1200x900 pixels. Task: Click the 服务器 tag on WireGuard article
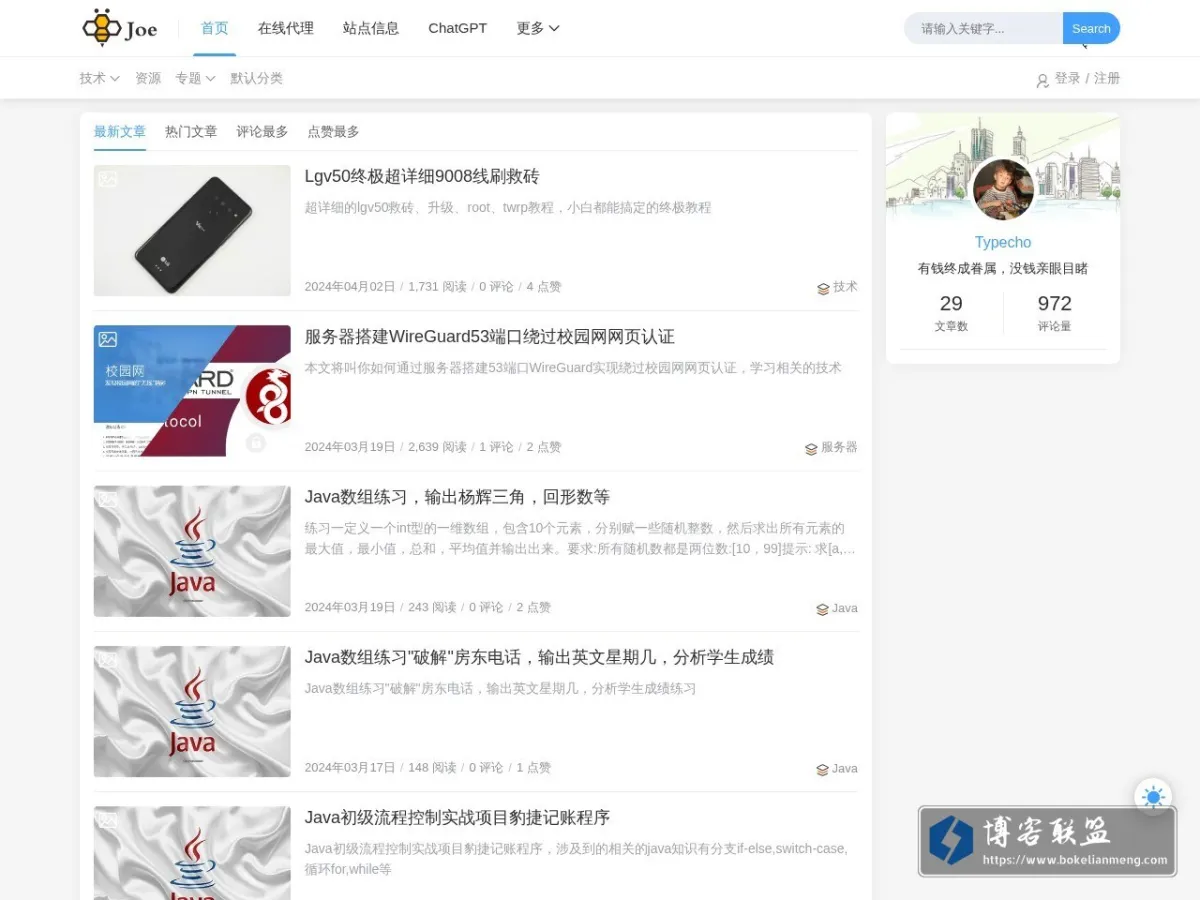coord(839,448)
